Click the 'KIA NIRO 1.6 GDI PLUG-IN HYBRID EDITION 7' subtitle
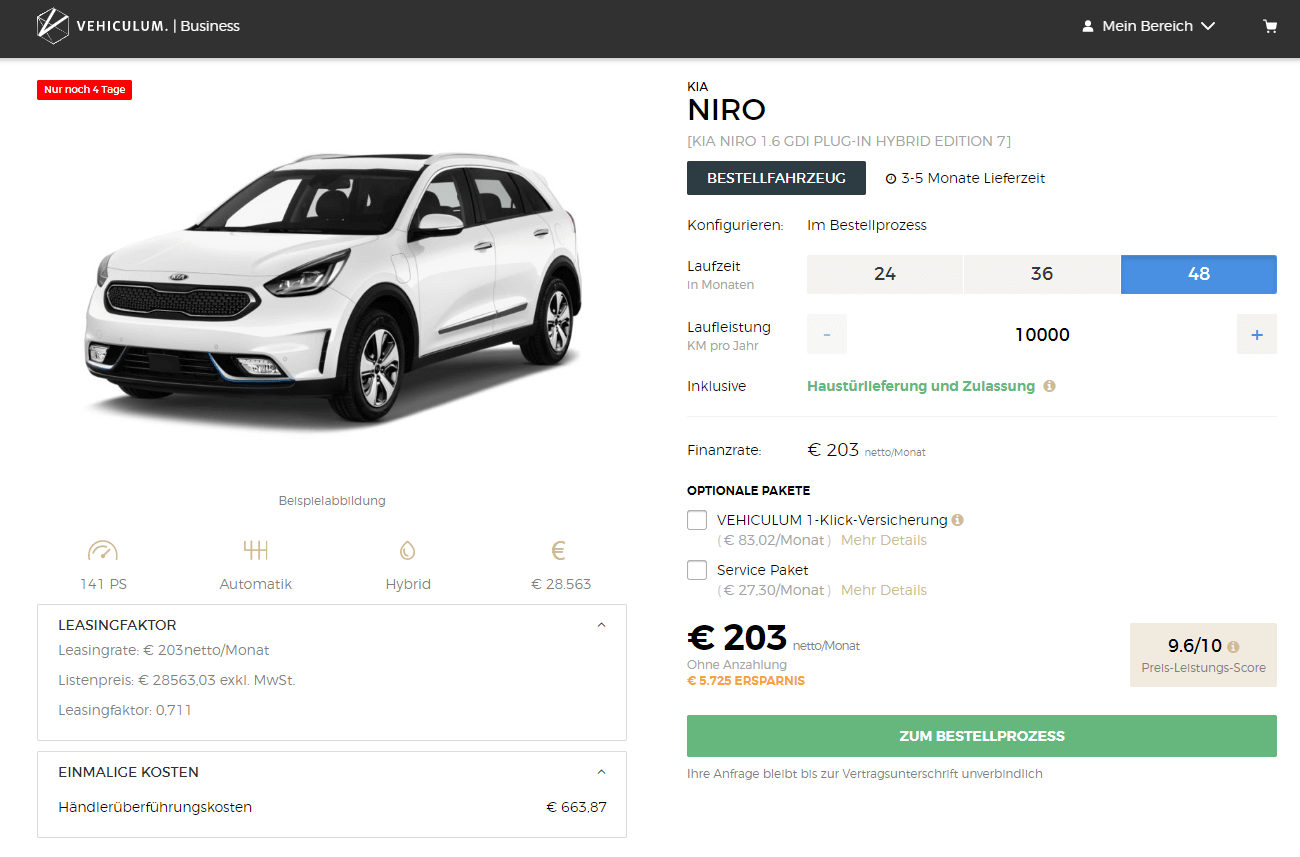The width and height of the screenshot is (1300, 857). pos(849,141)
